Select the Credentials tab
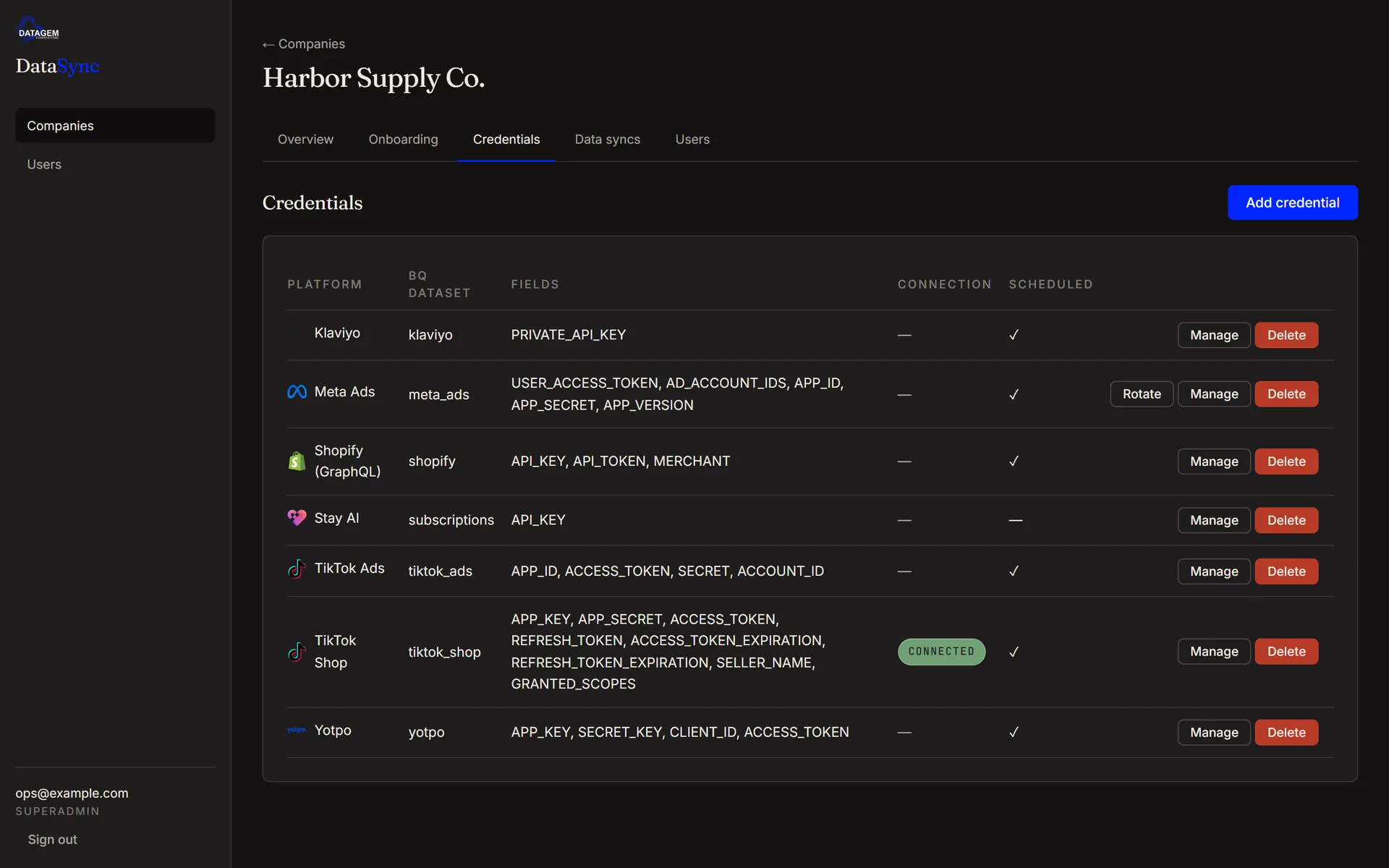1389x868 pixels. point(506,140)
